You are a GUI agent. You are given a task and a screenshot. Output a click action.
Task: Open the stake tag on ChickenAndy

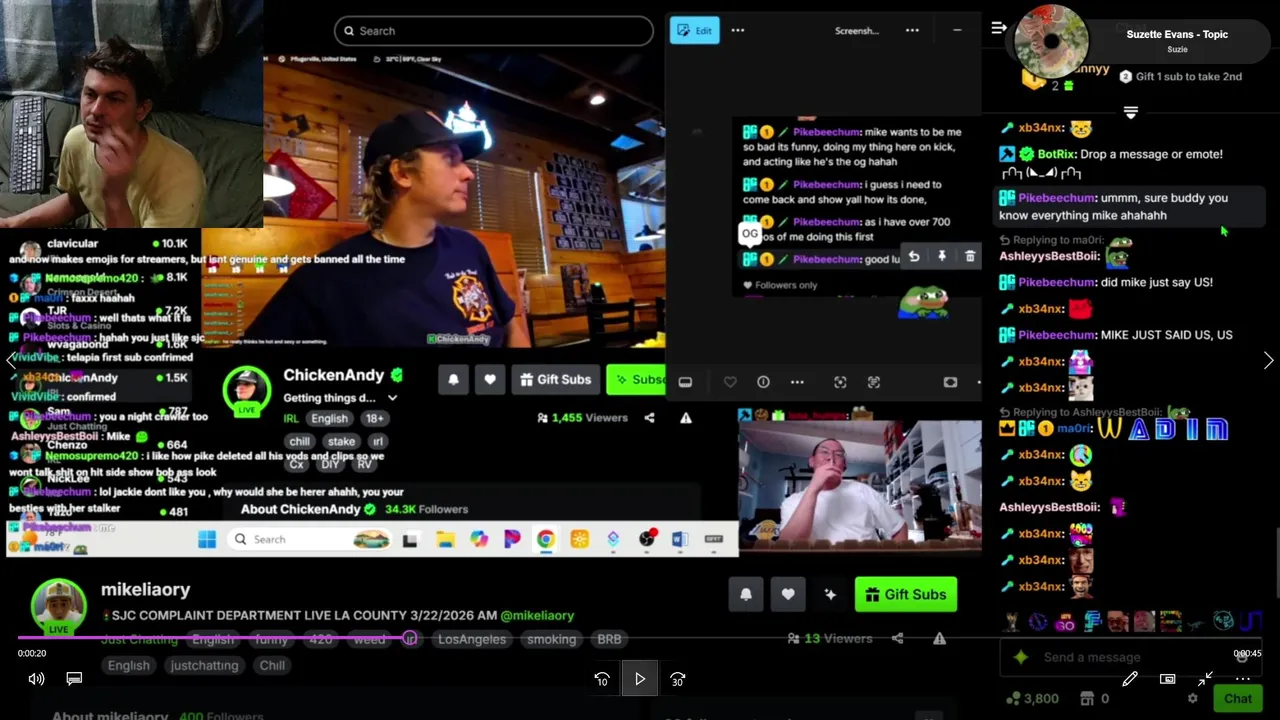click(341, 441)
